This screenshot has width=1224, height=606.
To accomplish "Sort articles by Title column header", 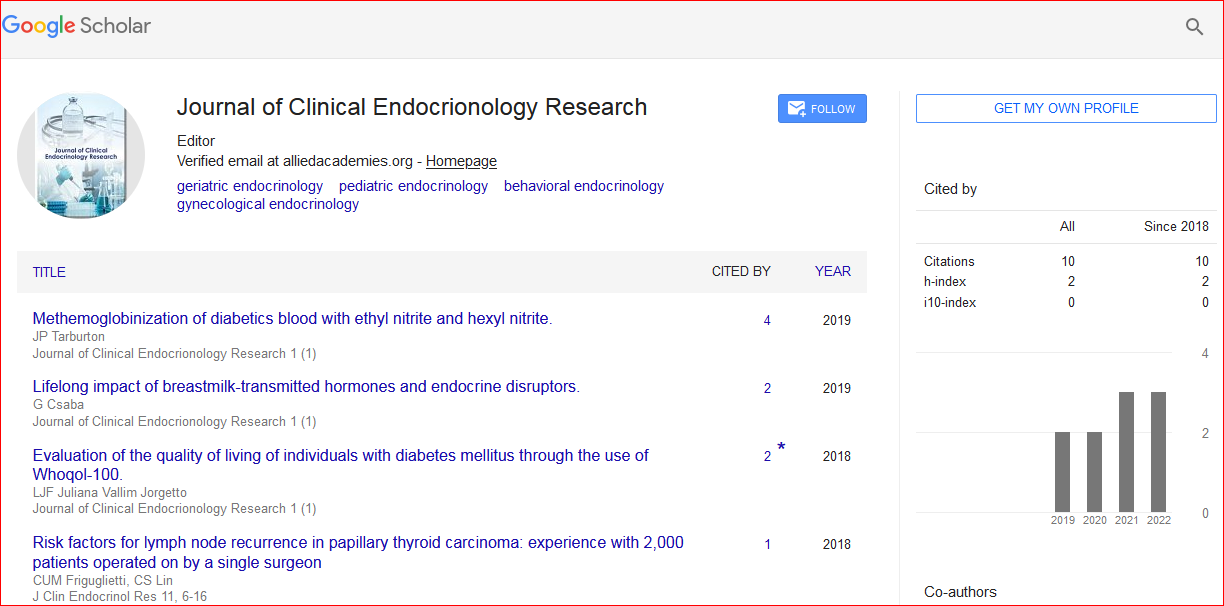I will click(x=49, y=272).
